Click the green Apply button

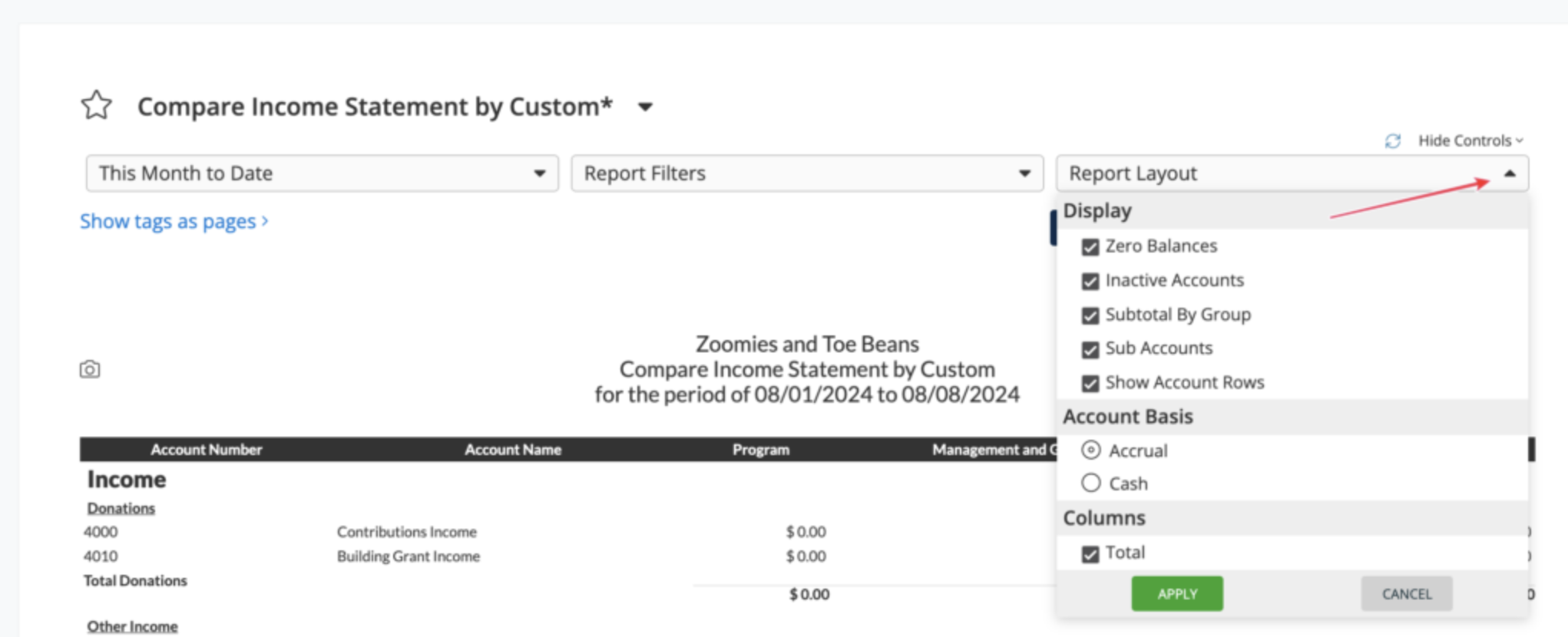(1176, 594)
